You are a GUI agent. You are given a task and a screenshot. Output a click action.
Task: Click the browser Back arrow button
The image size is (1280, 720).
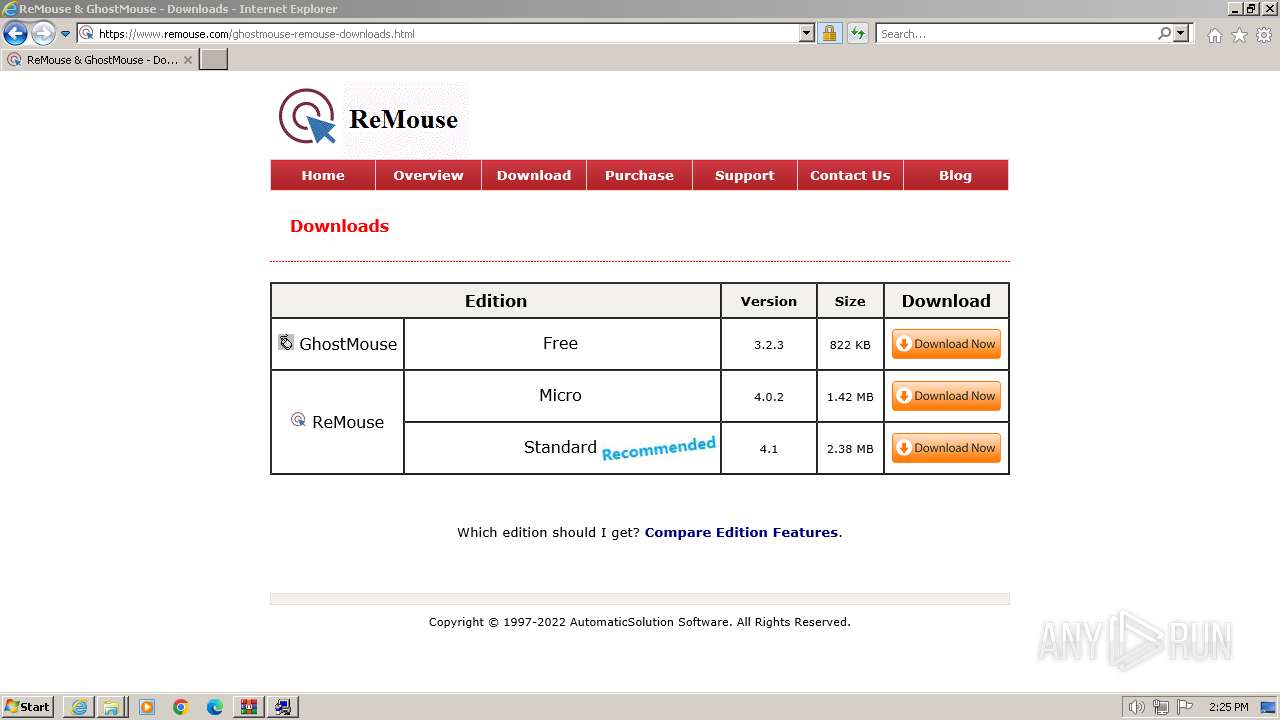(15, 33)
